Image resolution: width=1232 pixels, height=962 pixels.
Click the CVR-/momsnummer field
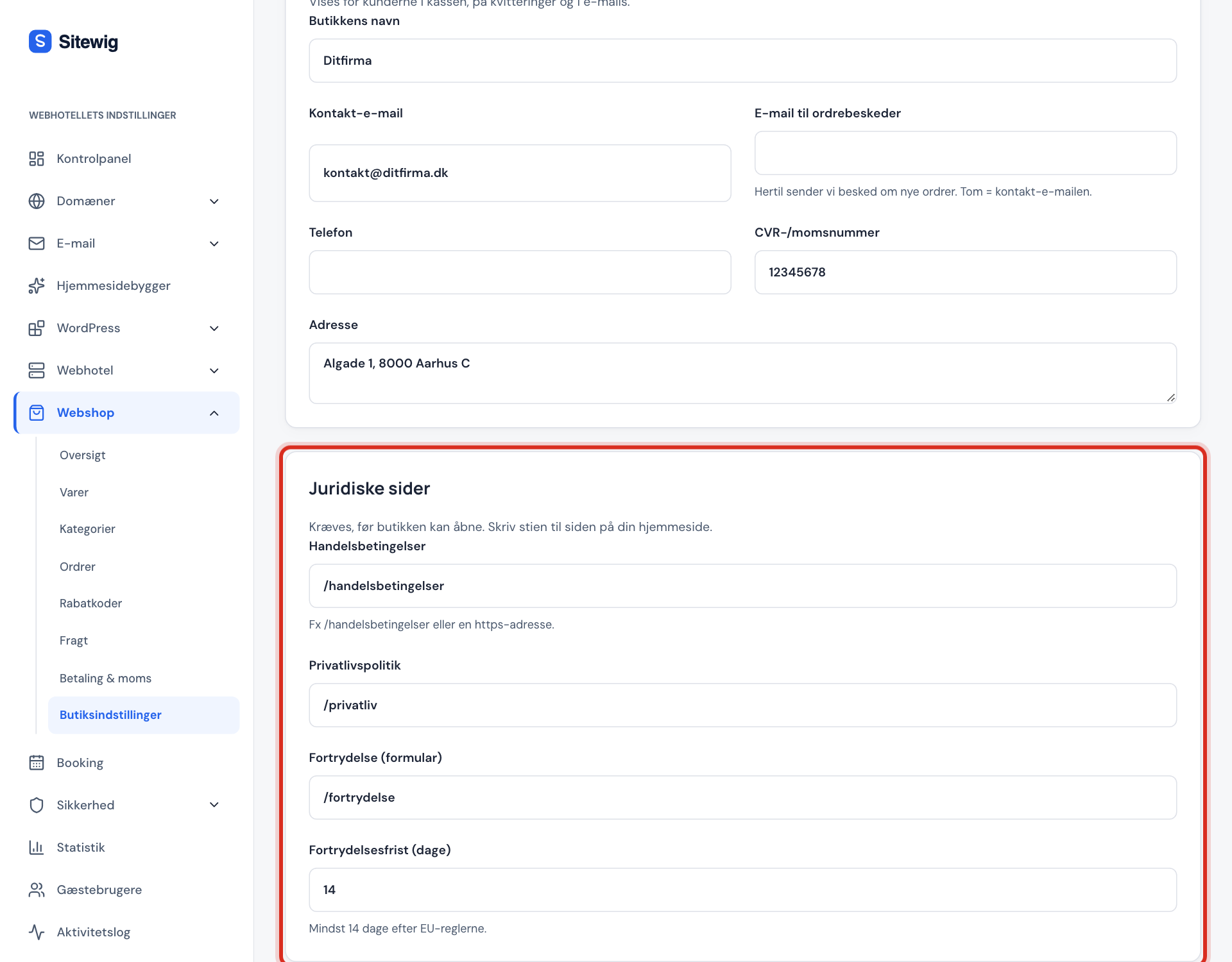(x=965, y=272)
